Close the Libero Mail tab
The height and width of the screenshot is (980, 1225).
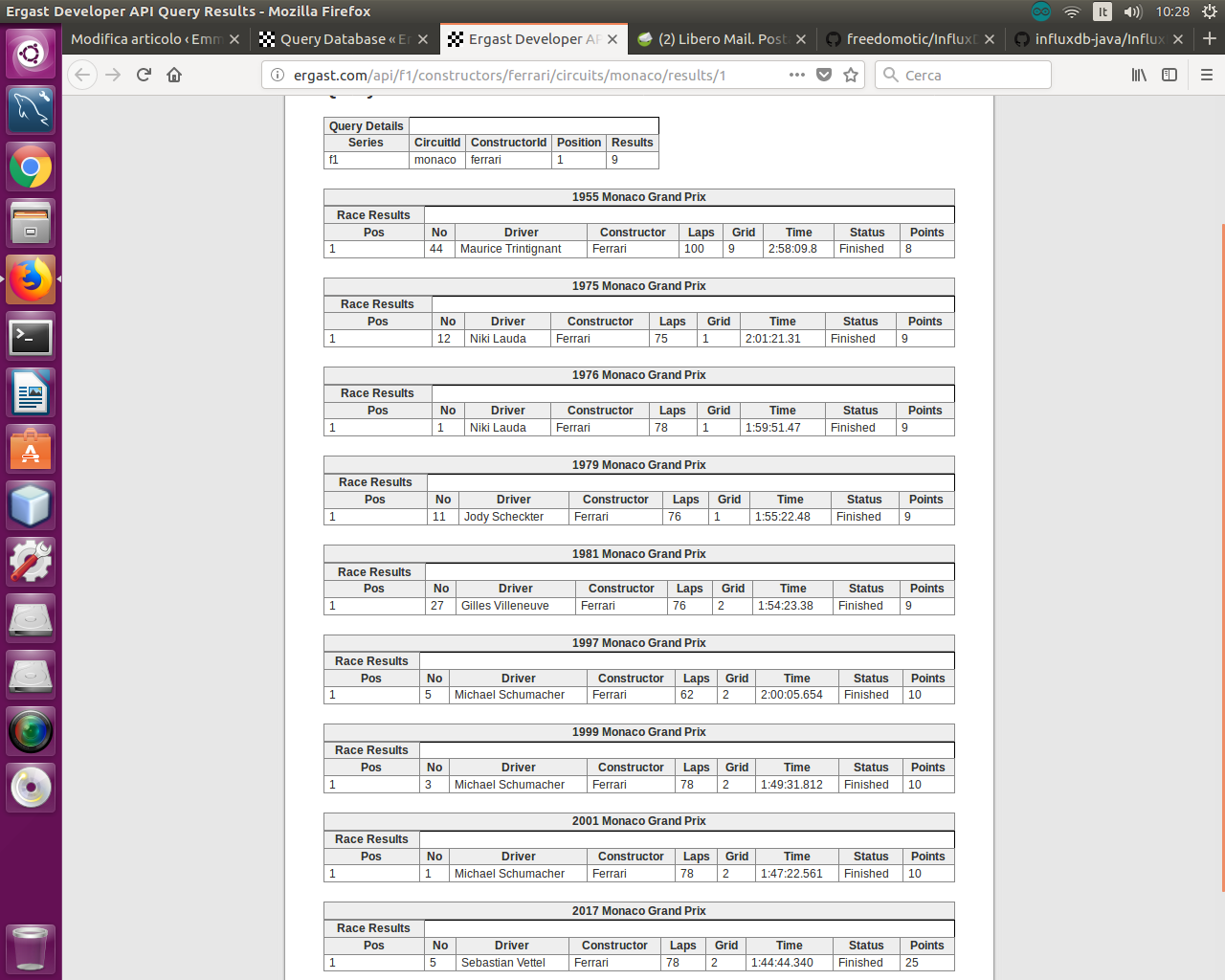pos(801,39)
